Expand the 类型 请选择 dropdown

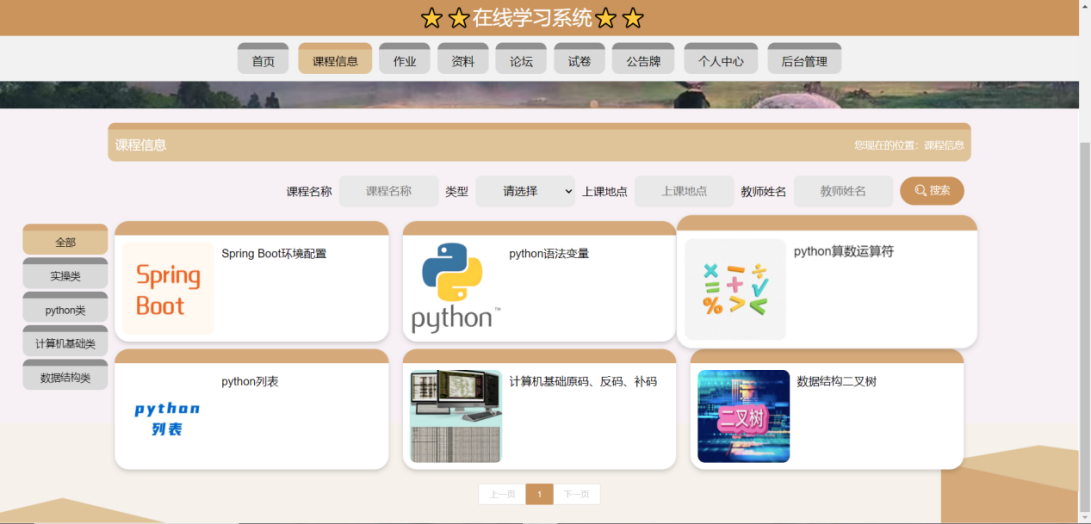pos(525,191)
